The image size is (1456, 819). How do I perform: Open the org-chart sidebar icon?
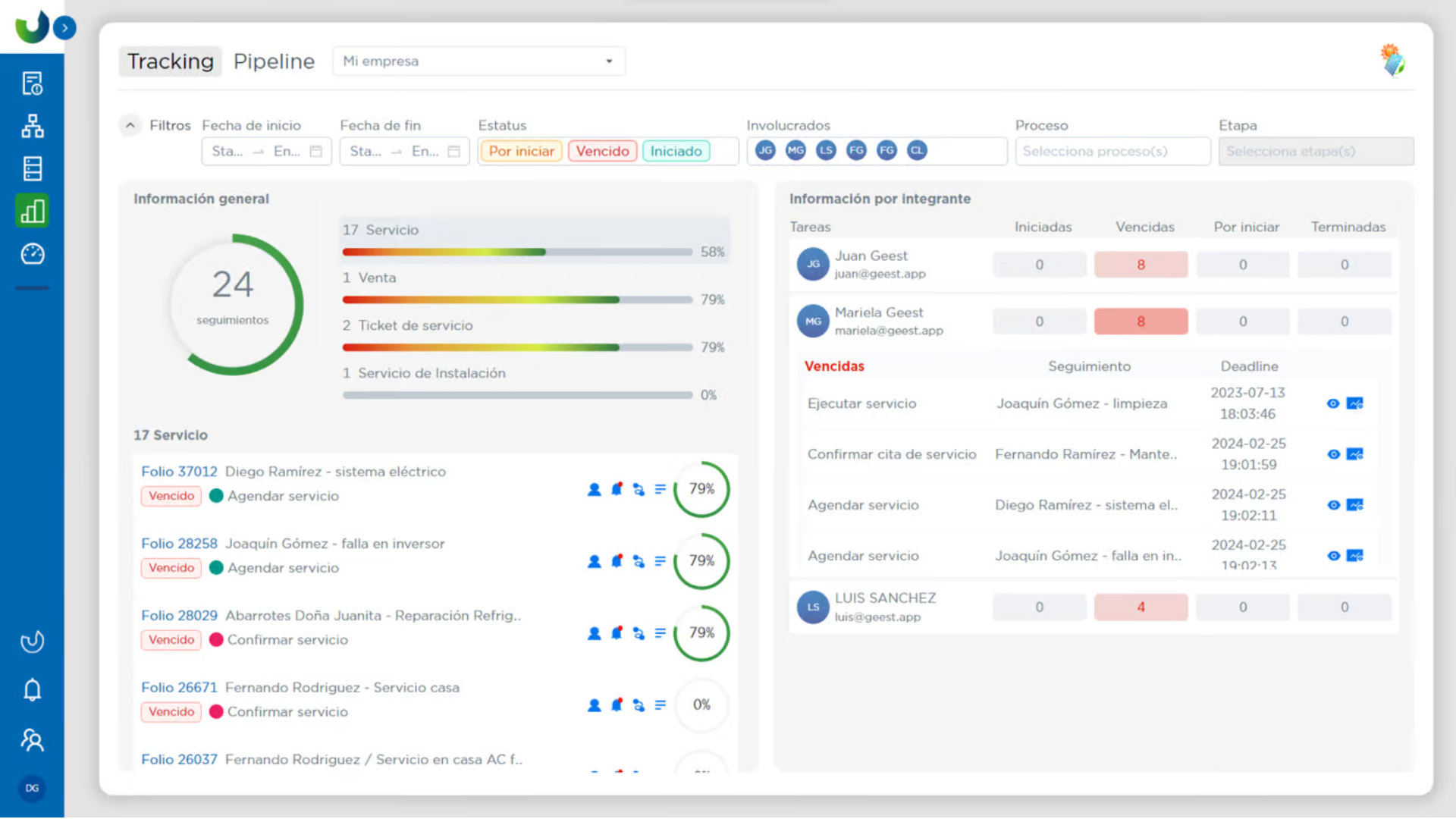tap(32, 126)
